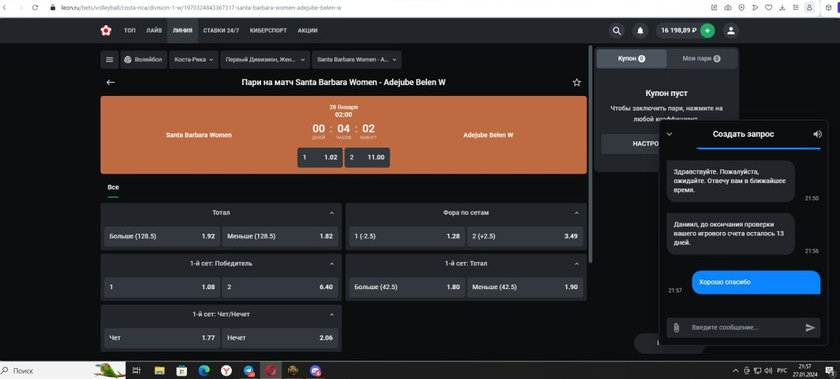Collapse Фора по сетам section
This screenshot has height=379, width=840.
pos(576,213)
